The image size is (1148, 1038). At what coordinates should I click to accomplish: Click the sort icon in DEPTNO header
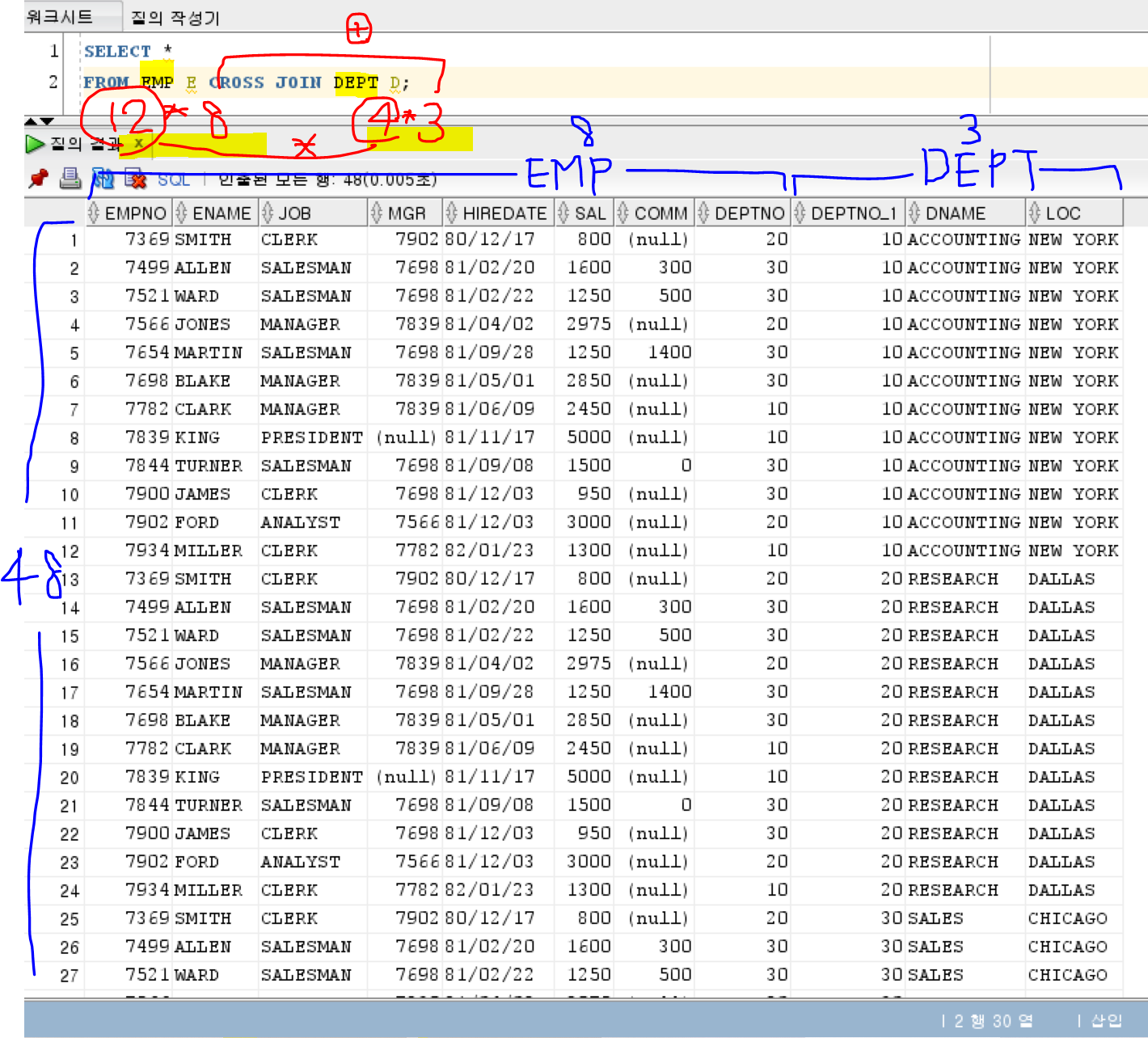704,213
